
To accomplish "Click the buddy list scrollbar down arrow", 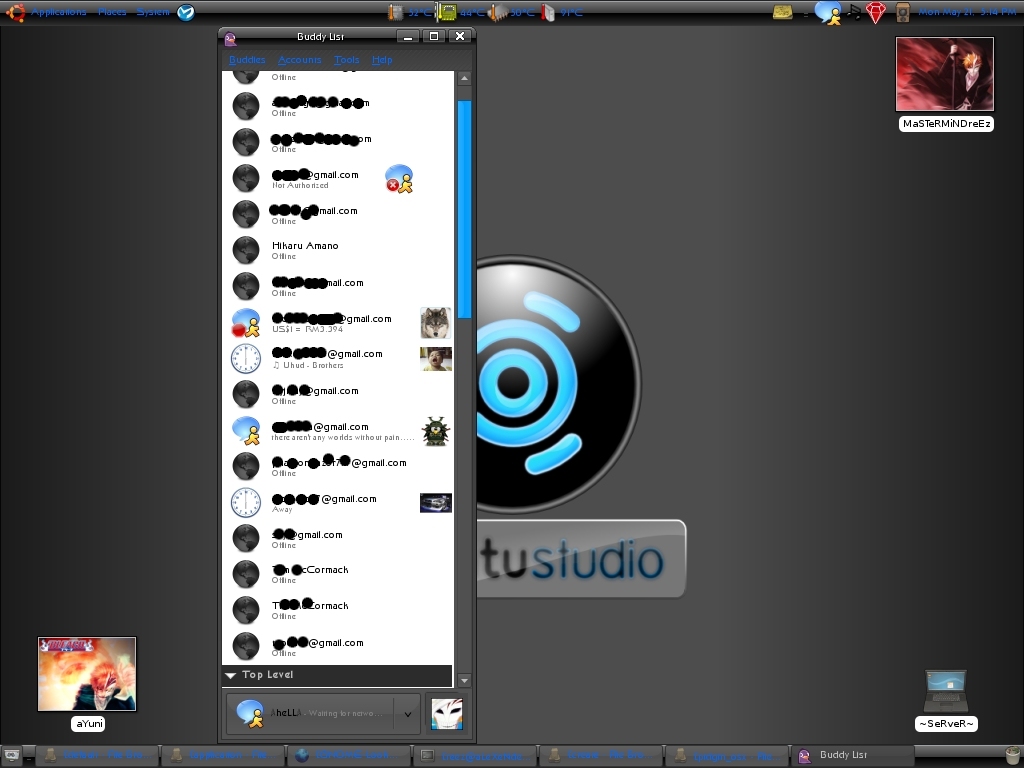I will pos(464,680).
